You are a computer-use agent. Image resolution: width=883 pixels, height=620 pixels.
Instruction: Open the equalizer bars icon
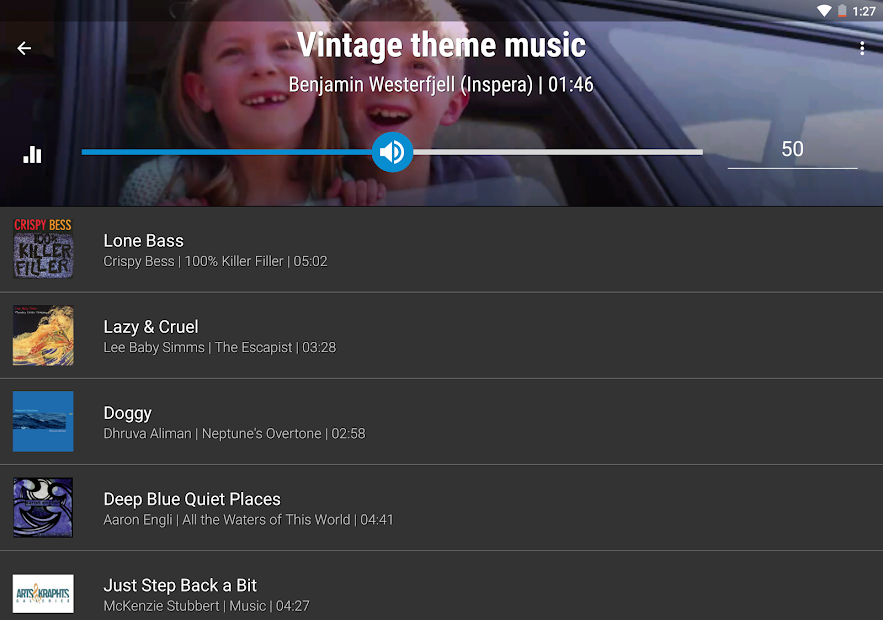click(x=33, y=154)
